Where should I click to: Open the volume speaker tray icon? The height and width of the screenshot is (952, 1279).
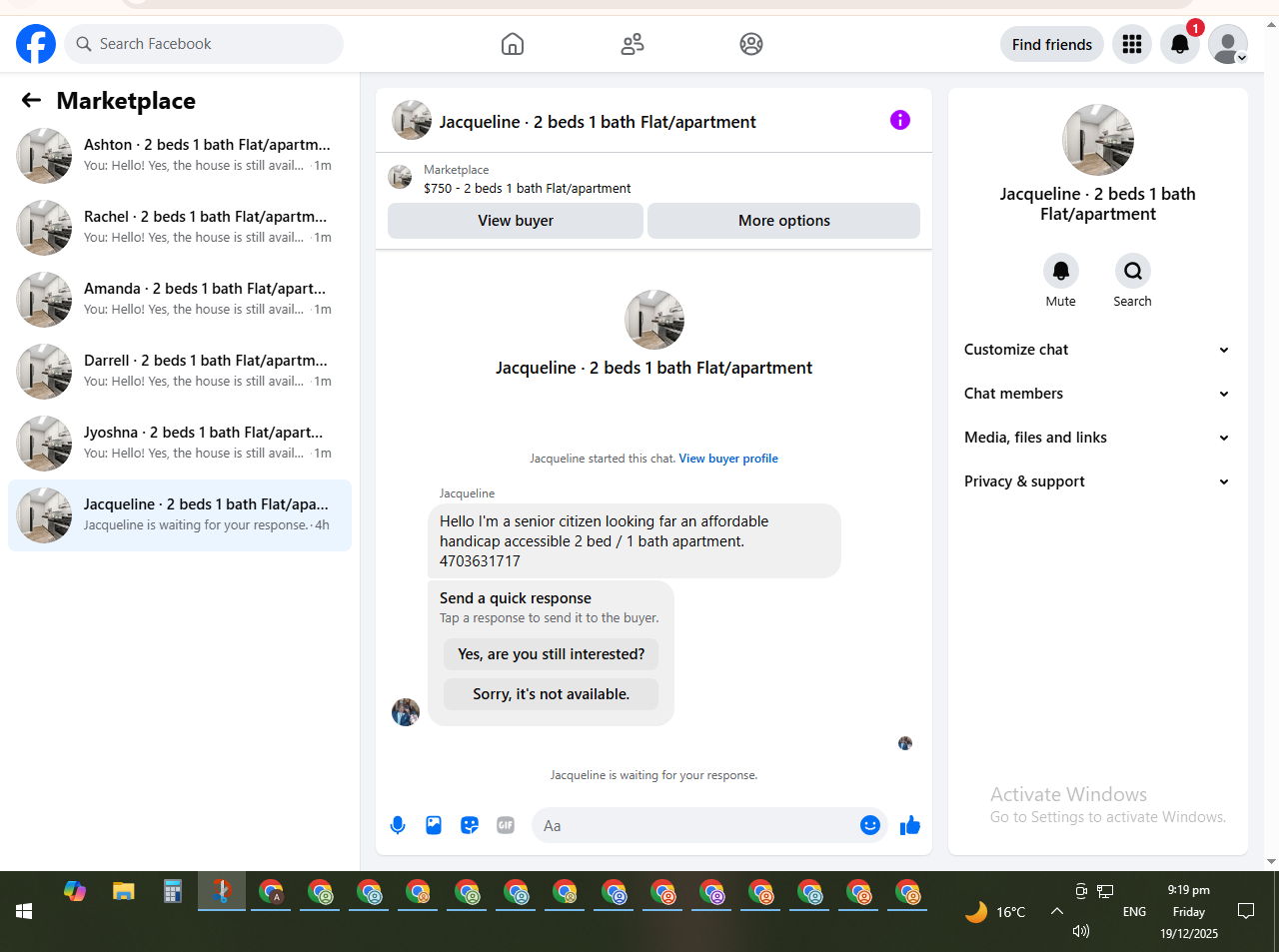click(1080, 931)
